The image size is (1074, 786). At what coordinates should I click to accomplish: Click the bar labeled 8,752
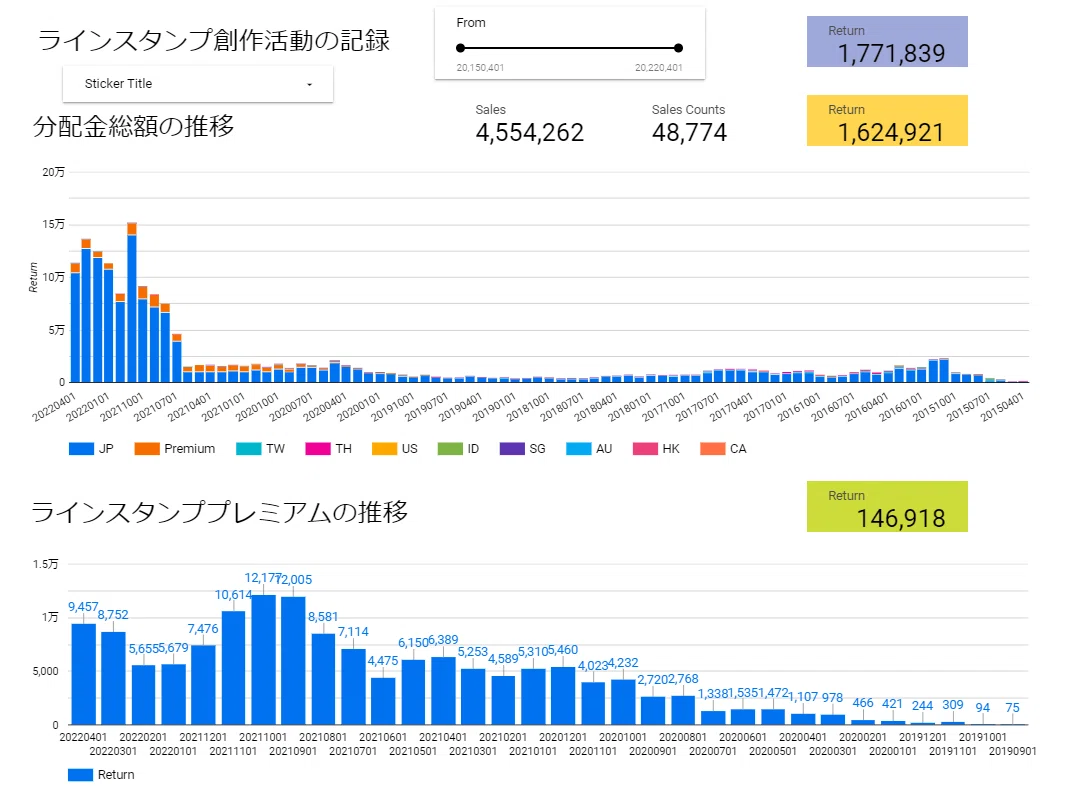114,678
